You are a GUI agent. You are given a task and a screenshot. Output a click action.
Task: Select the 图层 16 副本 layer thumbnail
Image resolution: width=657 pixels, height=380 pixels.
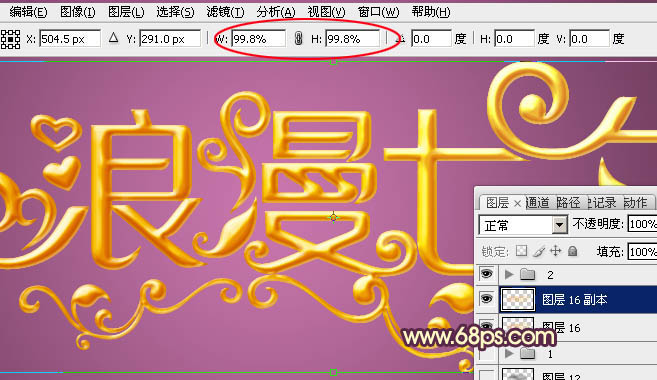[x=518, y=300]
